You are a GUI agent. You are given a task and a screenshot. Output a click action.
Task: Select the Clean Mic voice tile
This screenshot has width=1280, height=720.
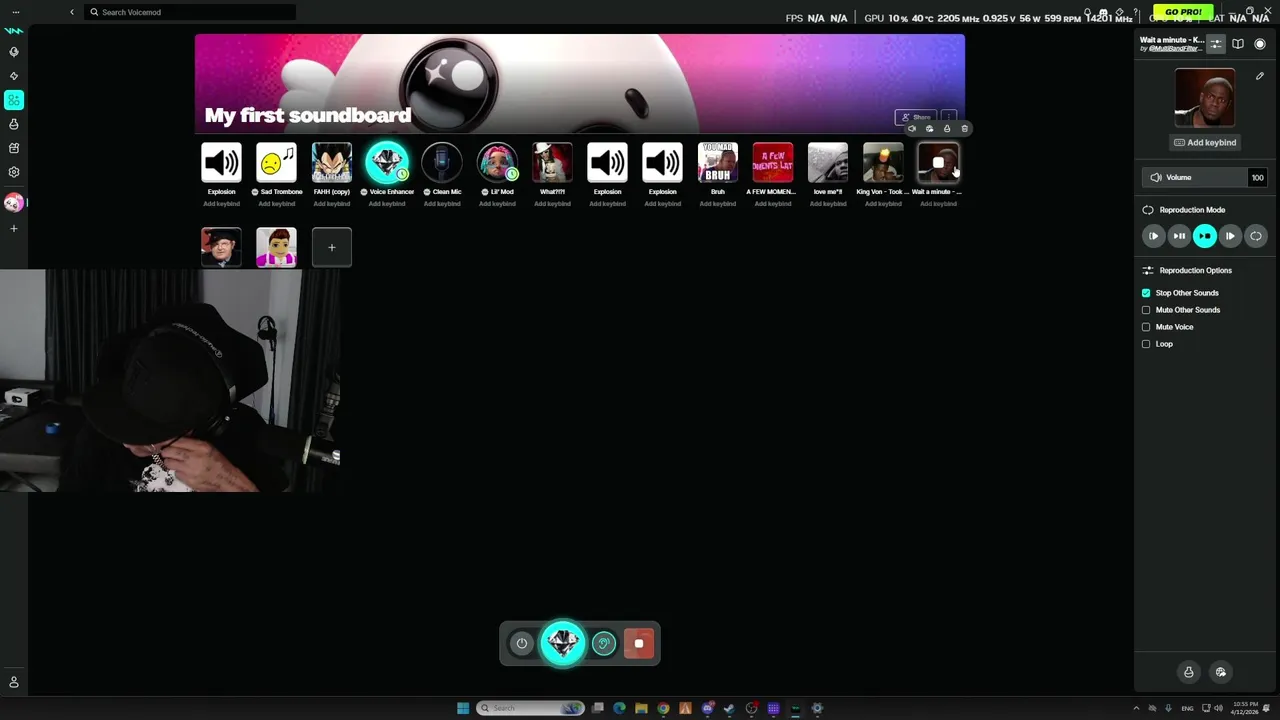point(441,163)
